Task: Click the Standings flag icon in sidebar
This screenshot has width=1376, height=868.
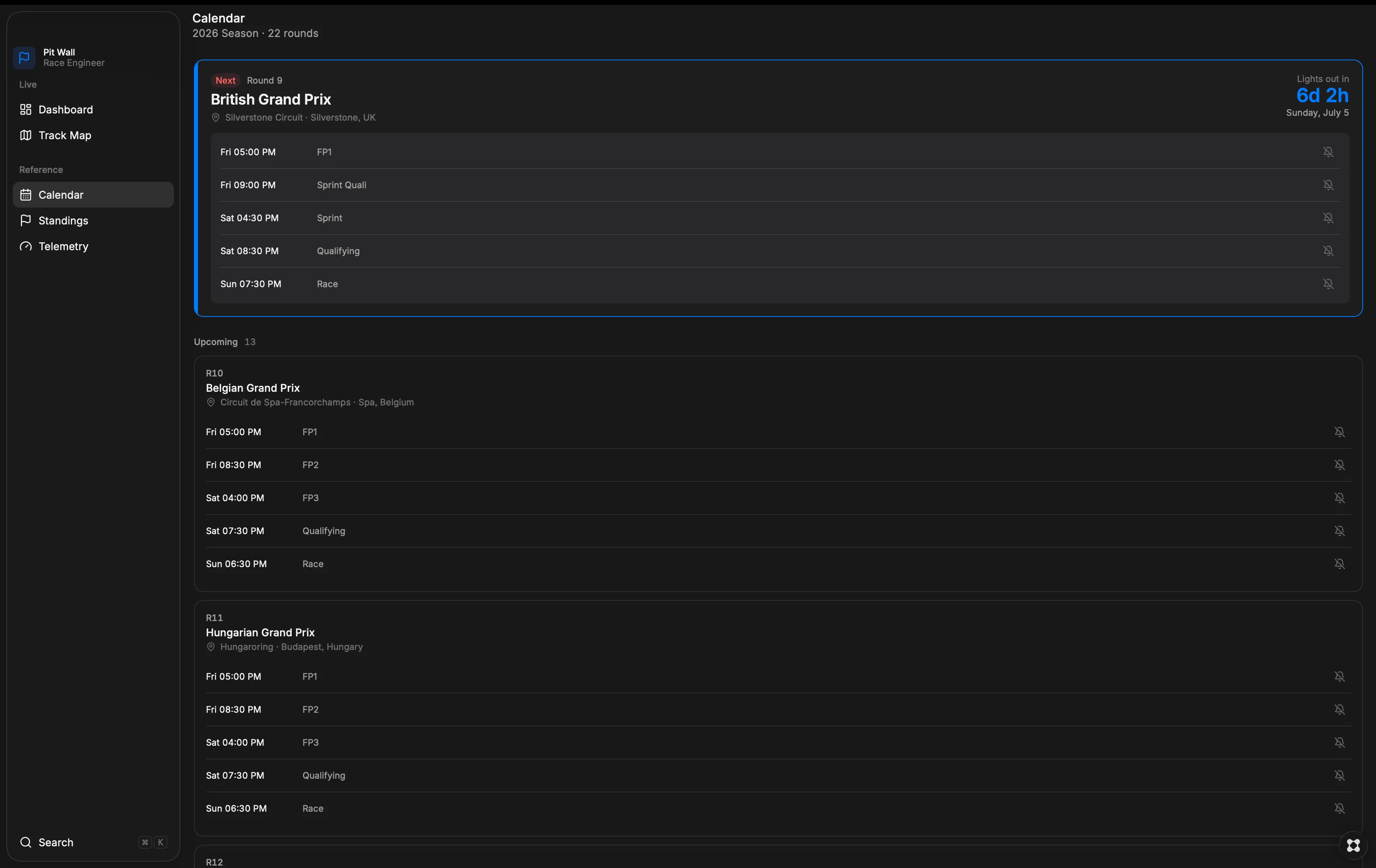Action: [x=26, y=220]
